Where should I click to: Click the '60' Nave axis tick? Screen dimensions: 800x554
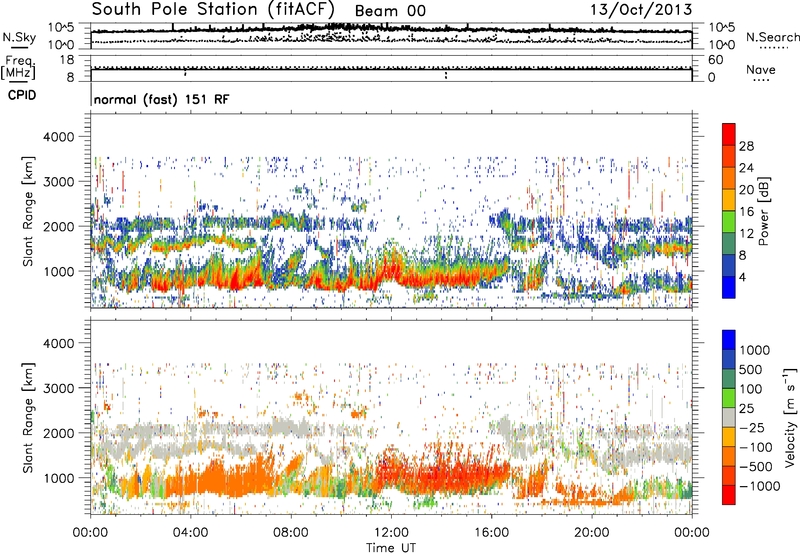[x=715, y=60]
